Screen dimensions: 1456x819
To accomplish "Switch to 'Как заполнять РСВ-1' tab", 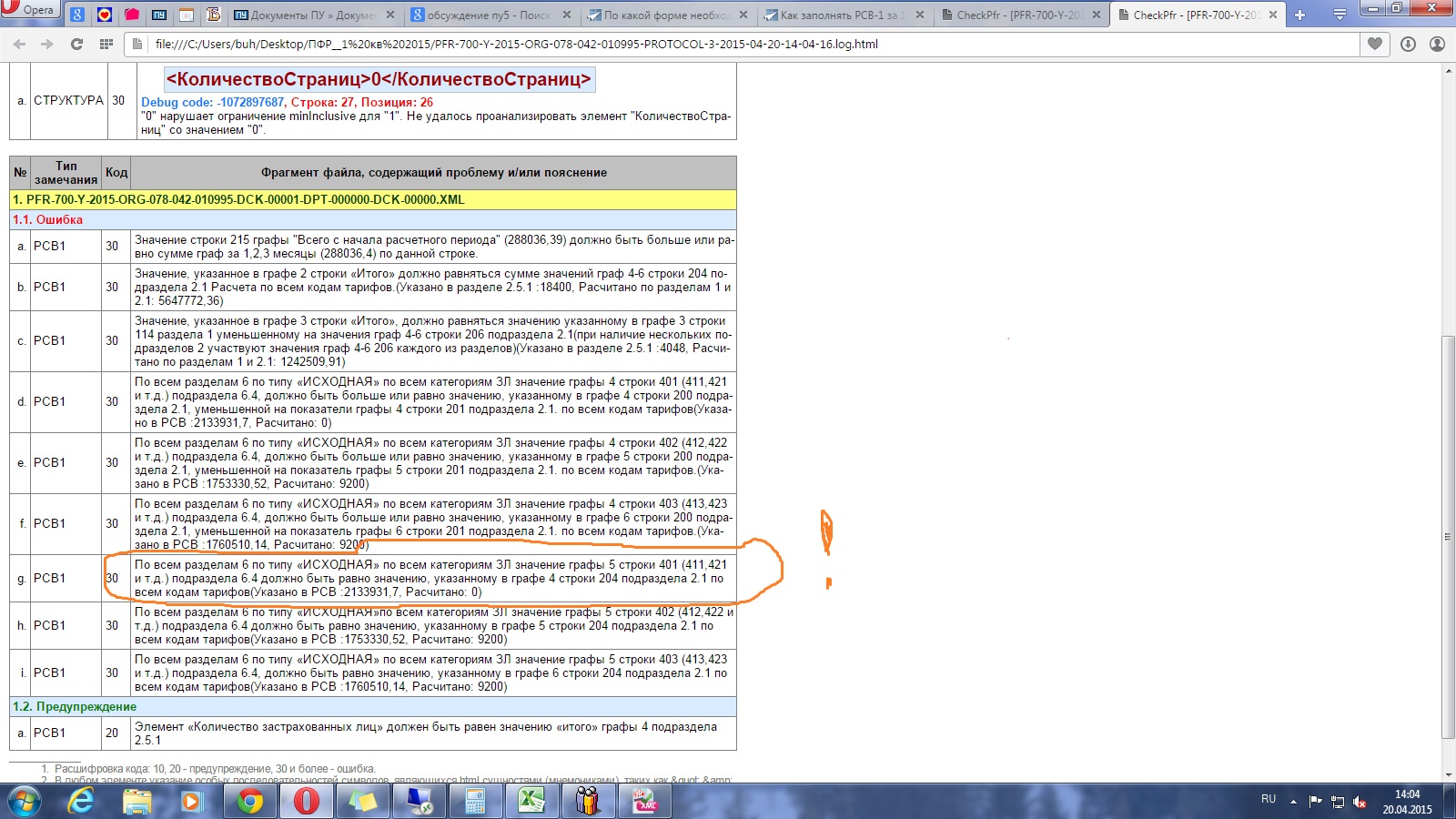I will [x=837, y=15].
